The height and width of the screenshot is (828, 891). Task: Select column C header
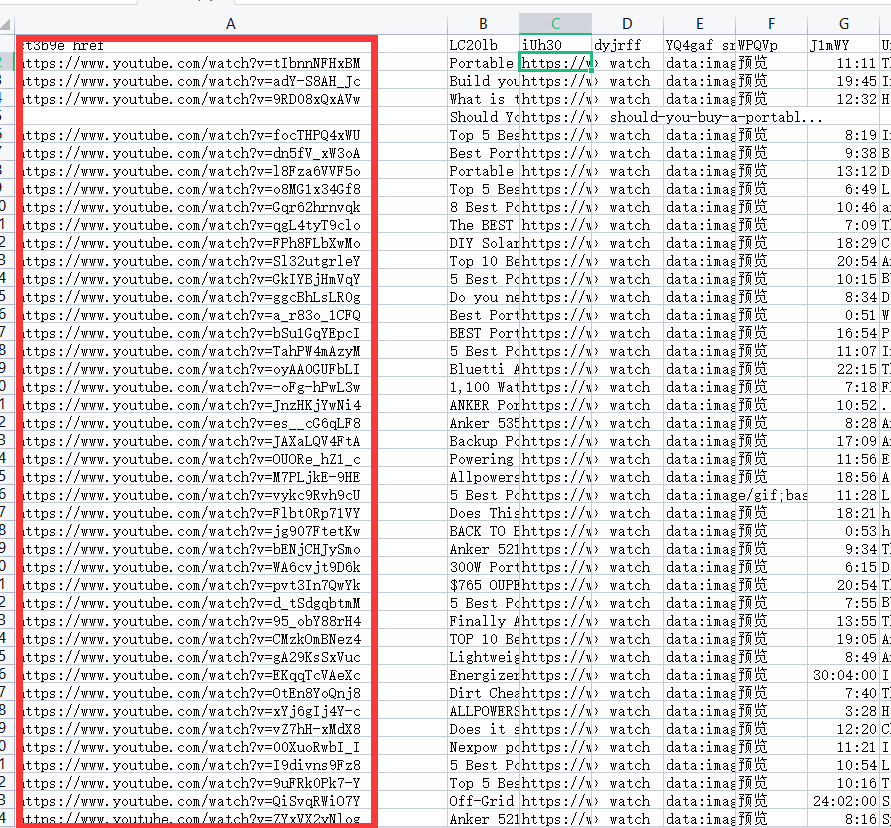555,24
